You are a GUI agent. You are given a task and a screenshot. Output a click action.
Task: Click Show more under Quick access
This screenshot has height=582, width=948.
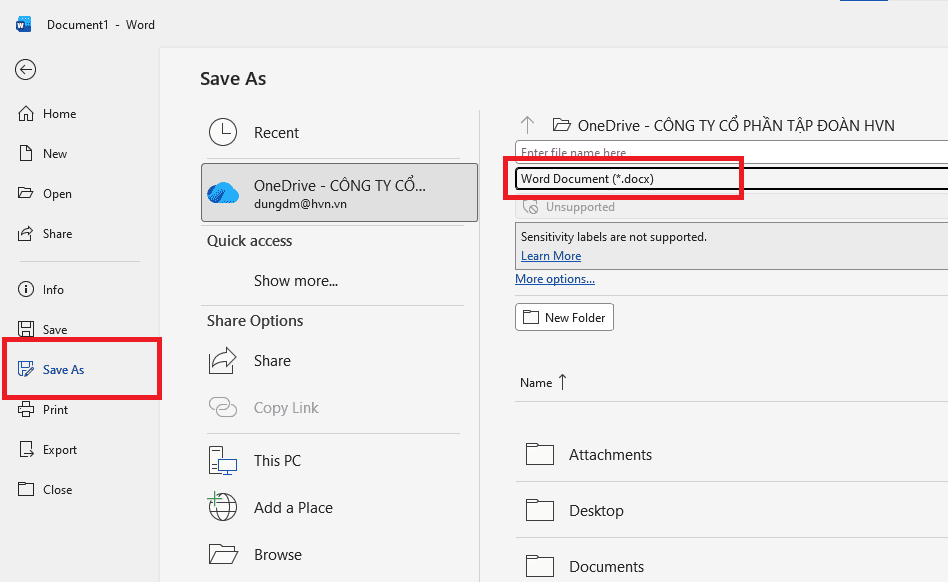pyautogui.click(x=296, y=280)
